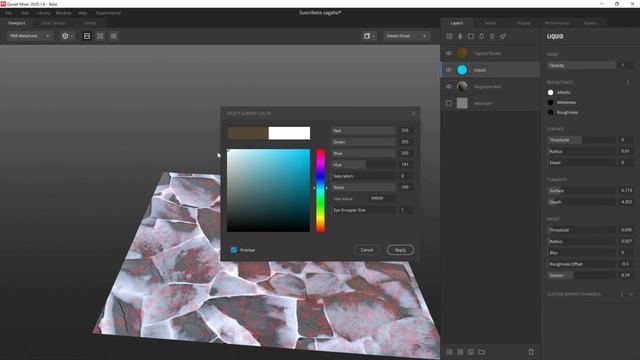Click the Green channel slider
Screen dimensions: 640x360
click(363, 142)
